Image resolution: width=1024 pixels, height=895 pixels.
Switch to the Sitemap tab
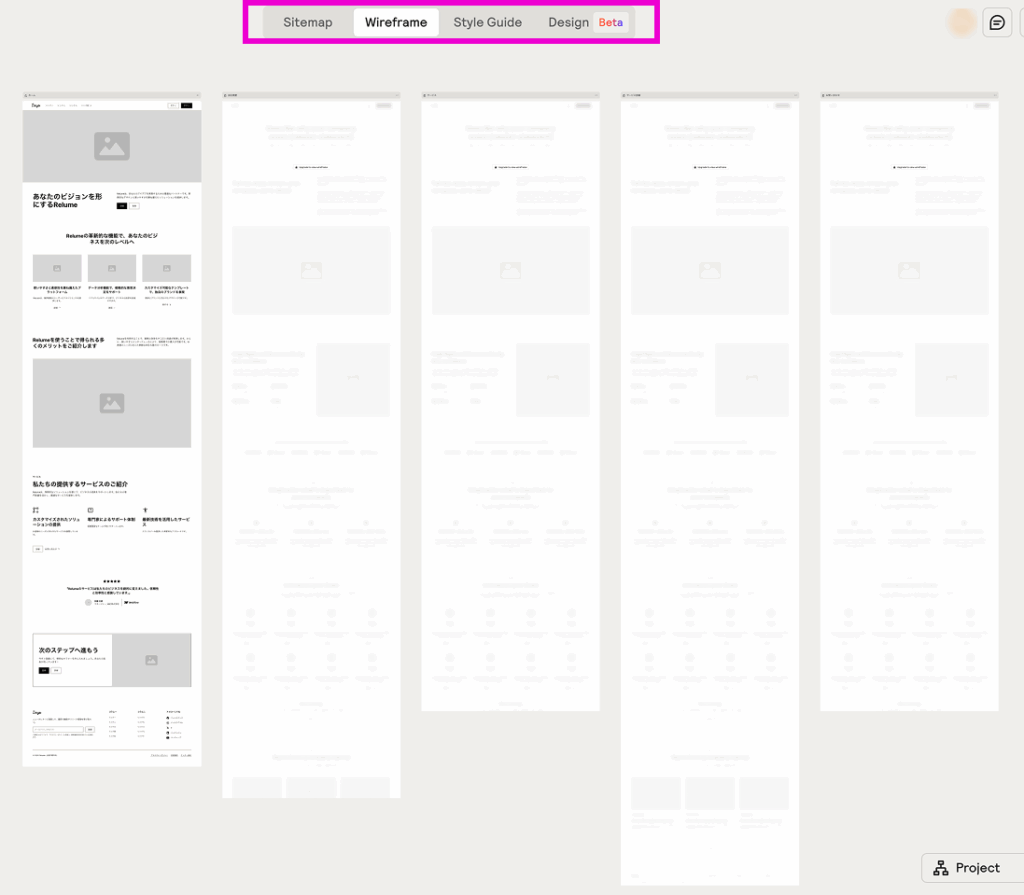(307, 22)
